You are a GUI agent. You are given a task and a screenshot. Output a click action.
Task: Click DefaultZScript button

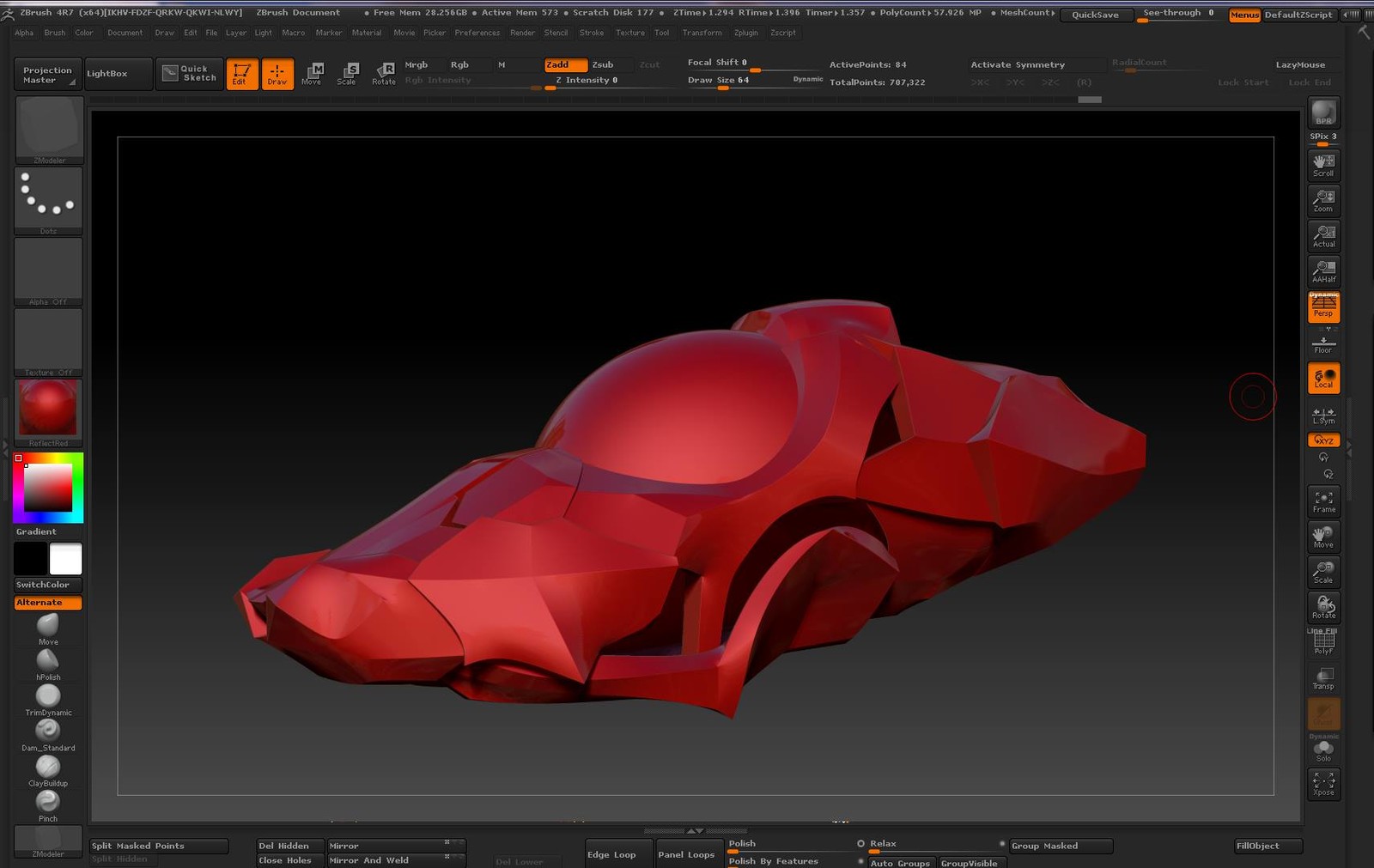[1298, 15]
